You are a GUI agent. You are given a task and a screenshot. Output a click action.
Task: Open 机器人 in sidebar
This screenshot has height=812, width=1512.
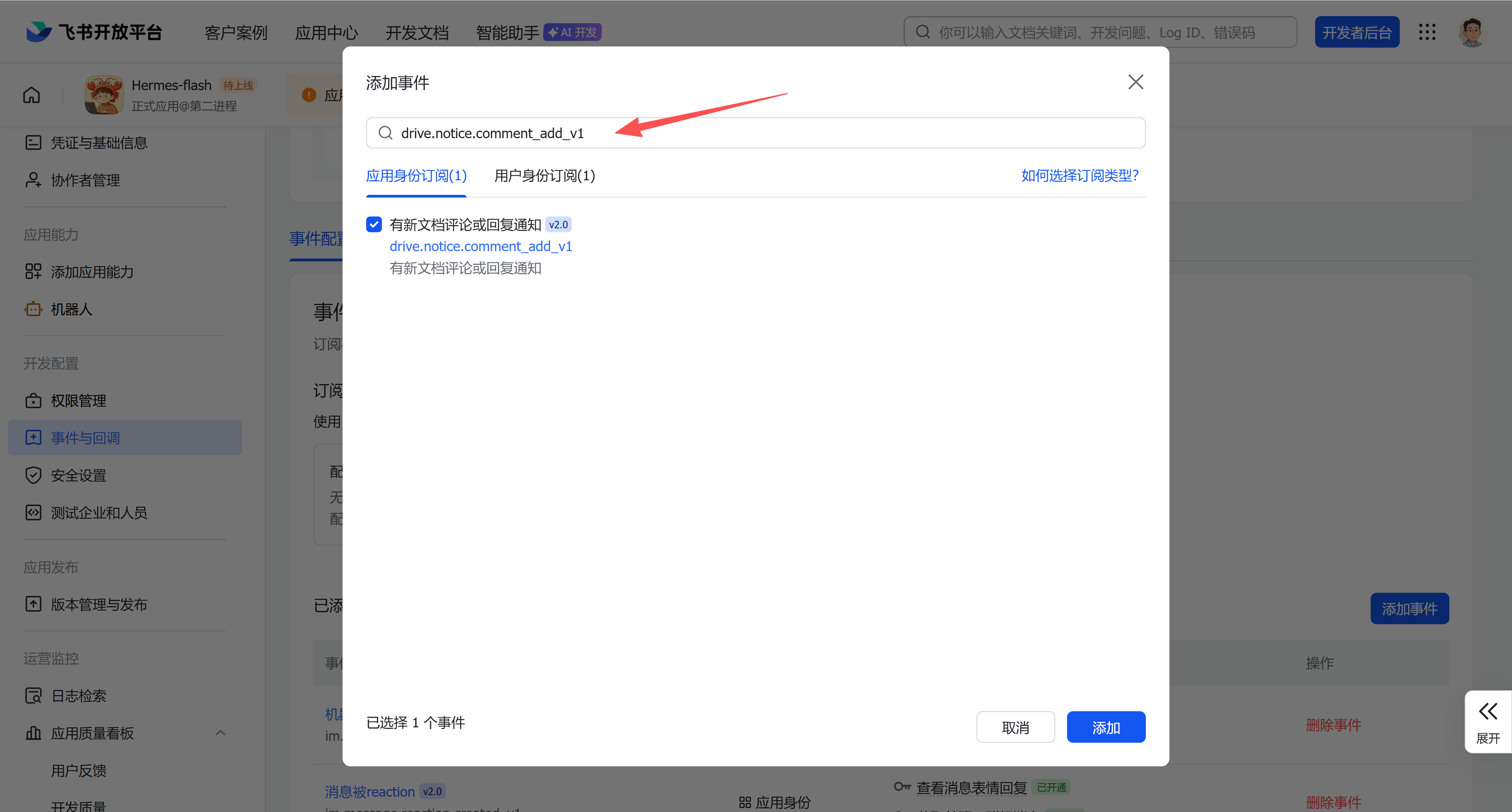59,309
